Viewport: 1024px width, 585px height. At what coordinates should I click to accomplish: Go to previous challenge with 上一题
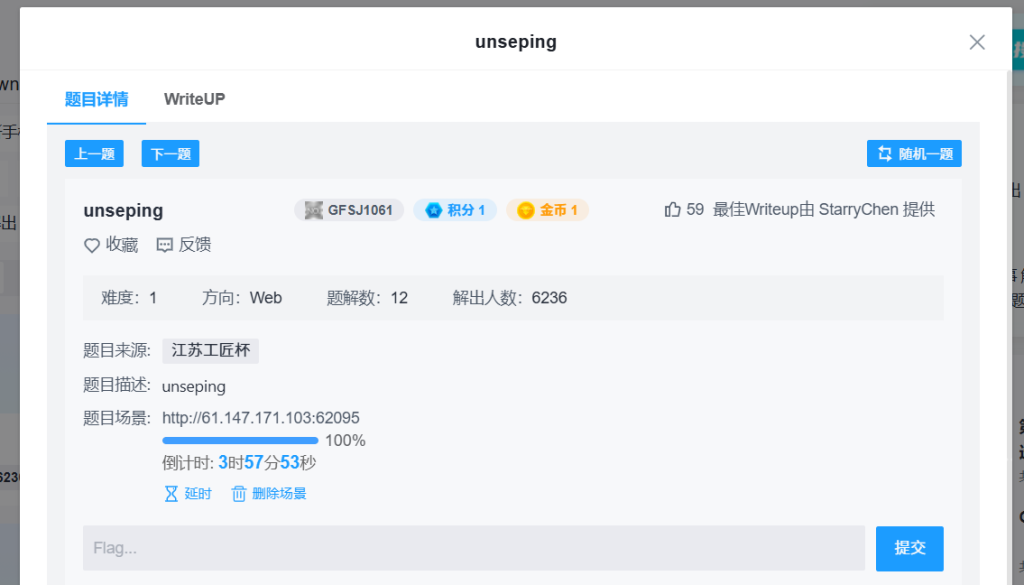pyautogui.click(x=94, y=154)
